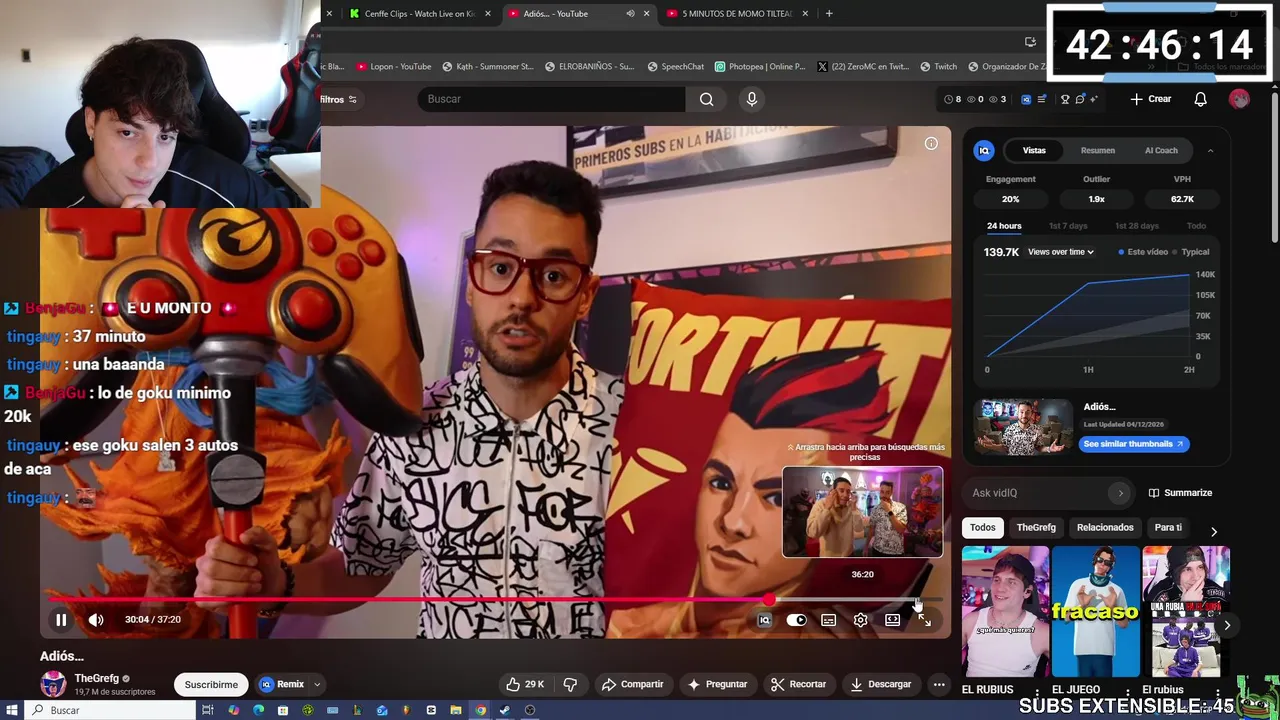1280x720 pixels.
Task: Click the Preguntar button
Action: point(717,684)
